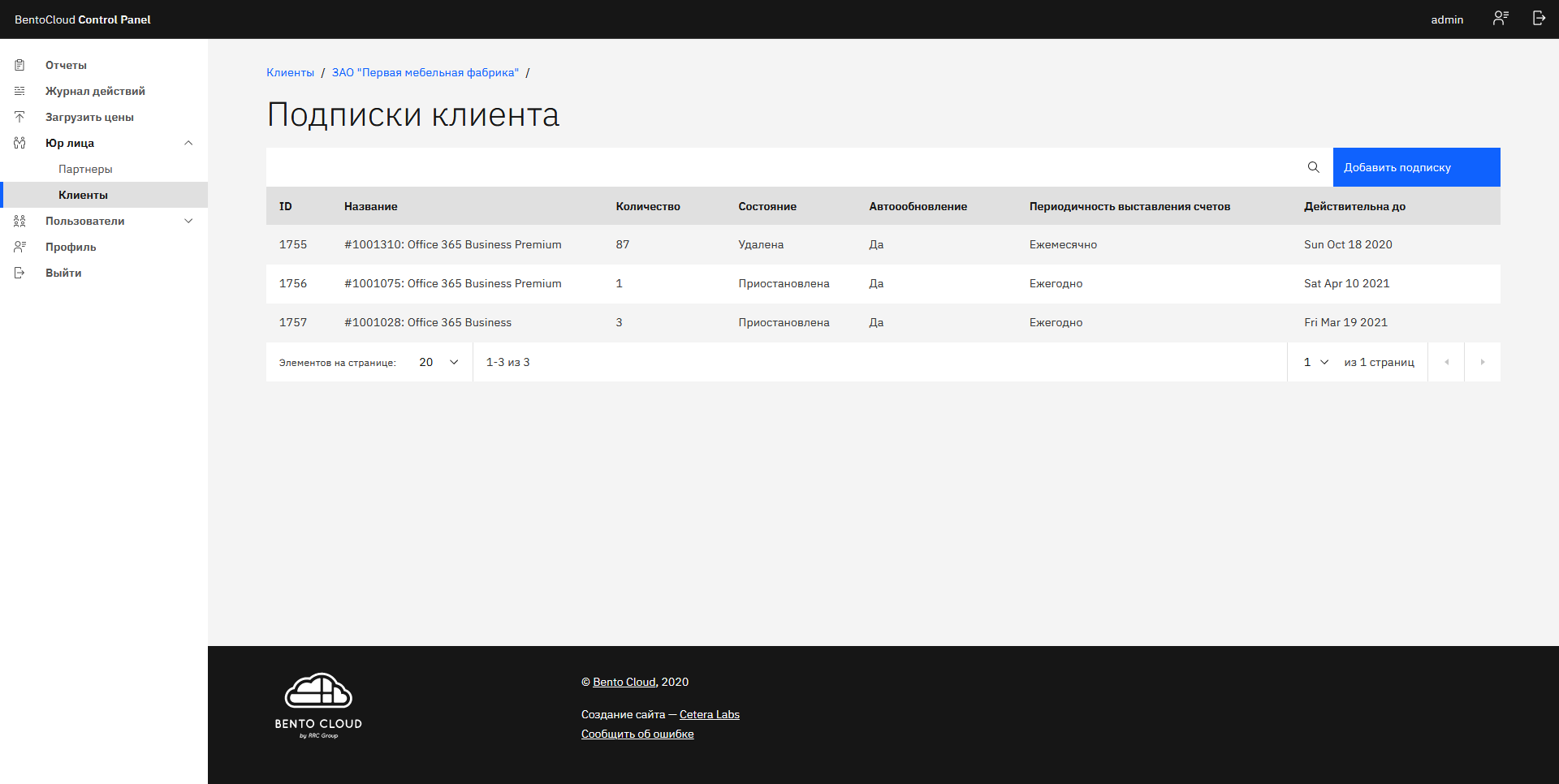This screenshot has width=1559, height=784.
Task: Click the Выйти exit icon in sidebar
Action: pos(19,273)
